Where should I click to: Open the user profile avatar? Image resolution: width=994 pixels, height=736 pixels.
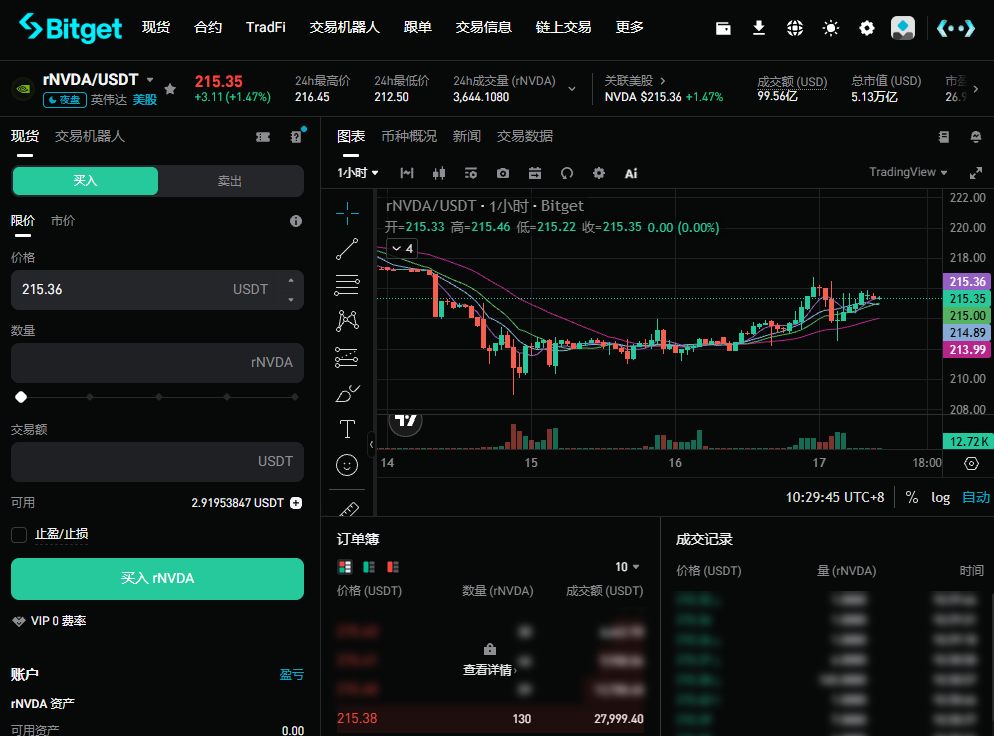click(x=903, y=28)
